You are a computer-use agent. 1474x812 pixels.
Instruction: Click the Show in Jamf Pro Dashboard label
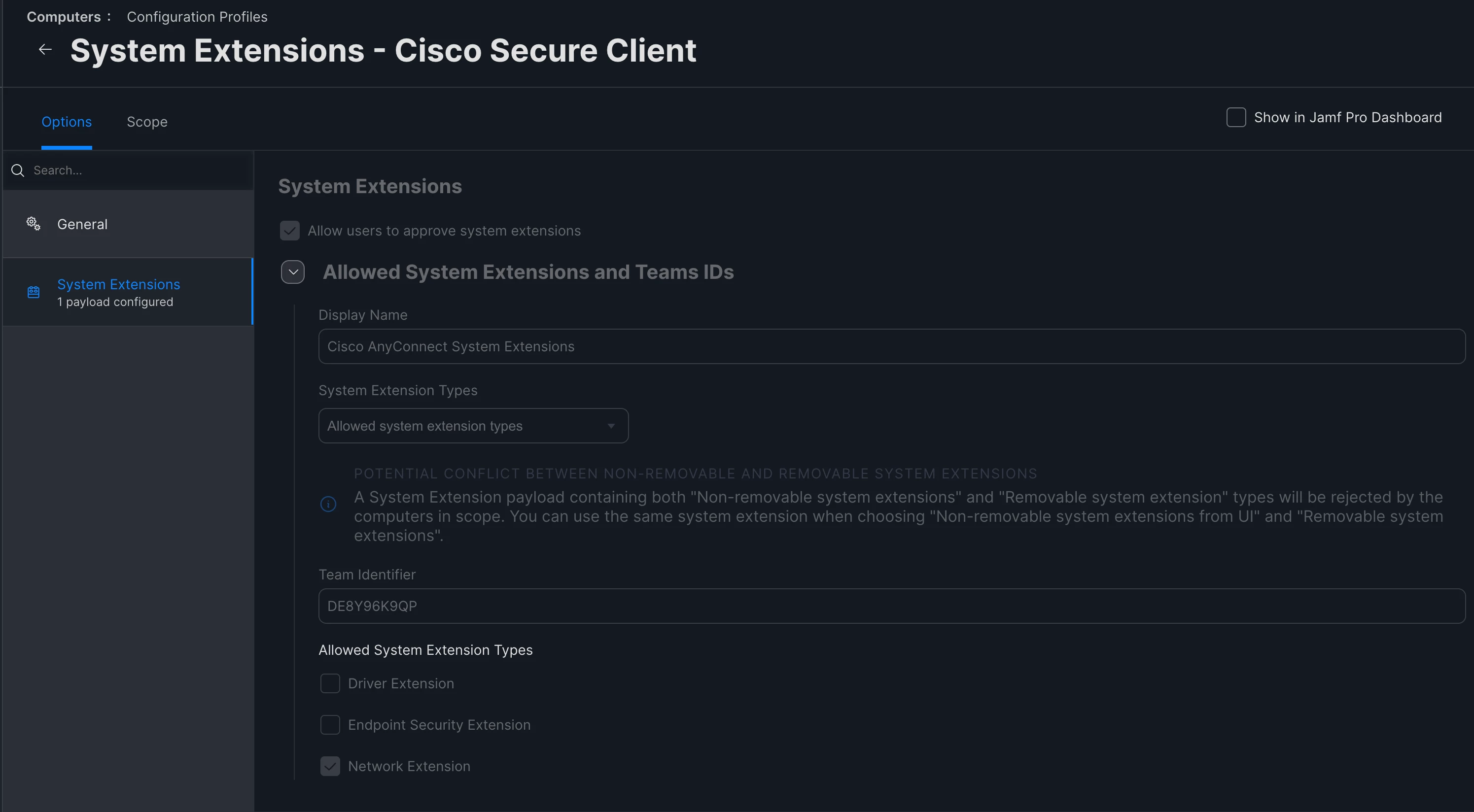1347,117
